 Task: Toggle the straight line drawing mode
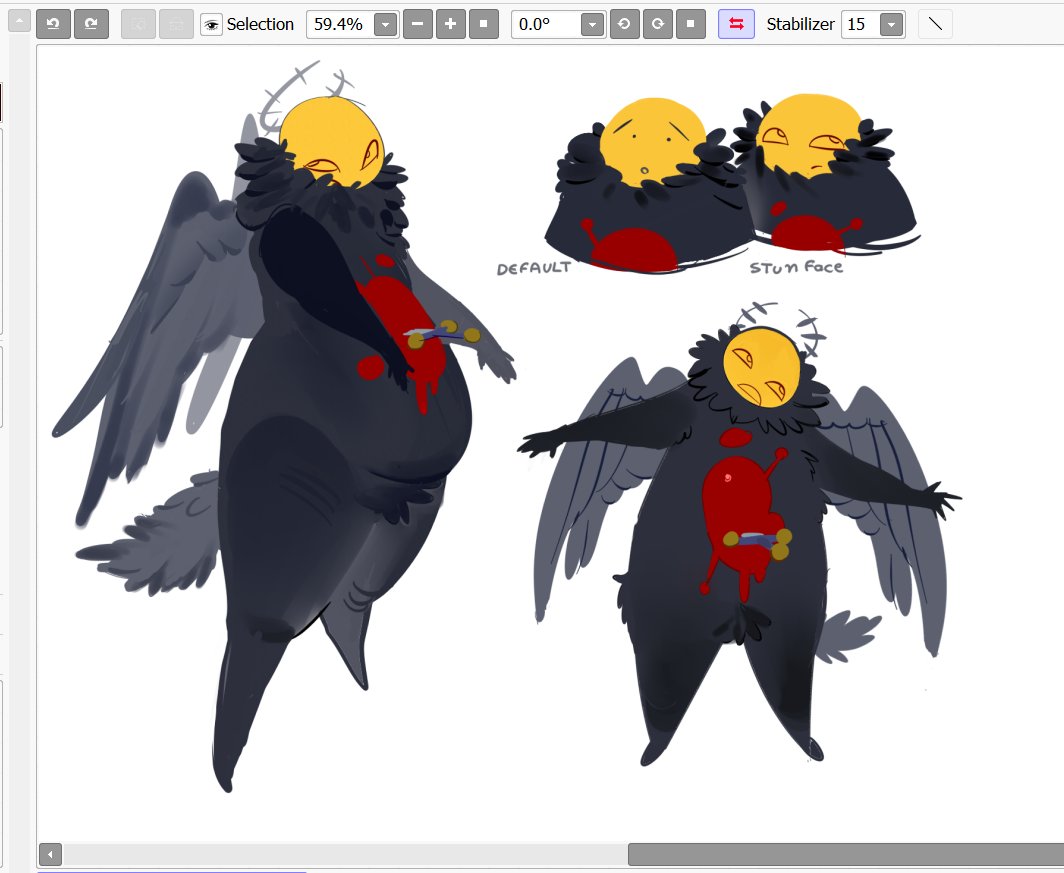pos(935,24)
